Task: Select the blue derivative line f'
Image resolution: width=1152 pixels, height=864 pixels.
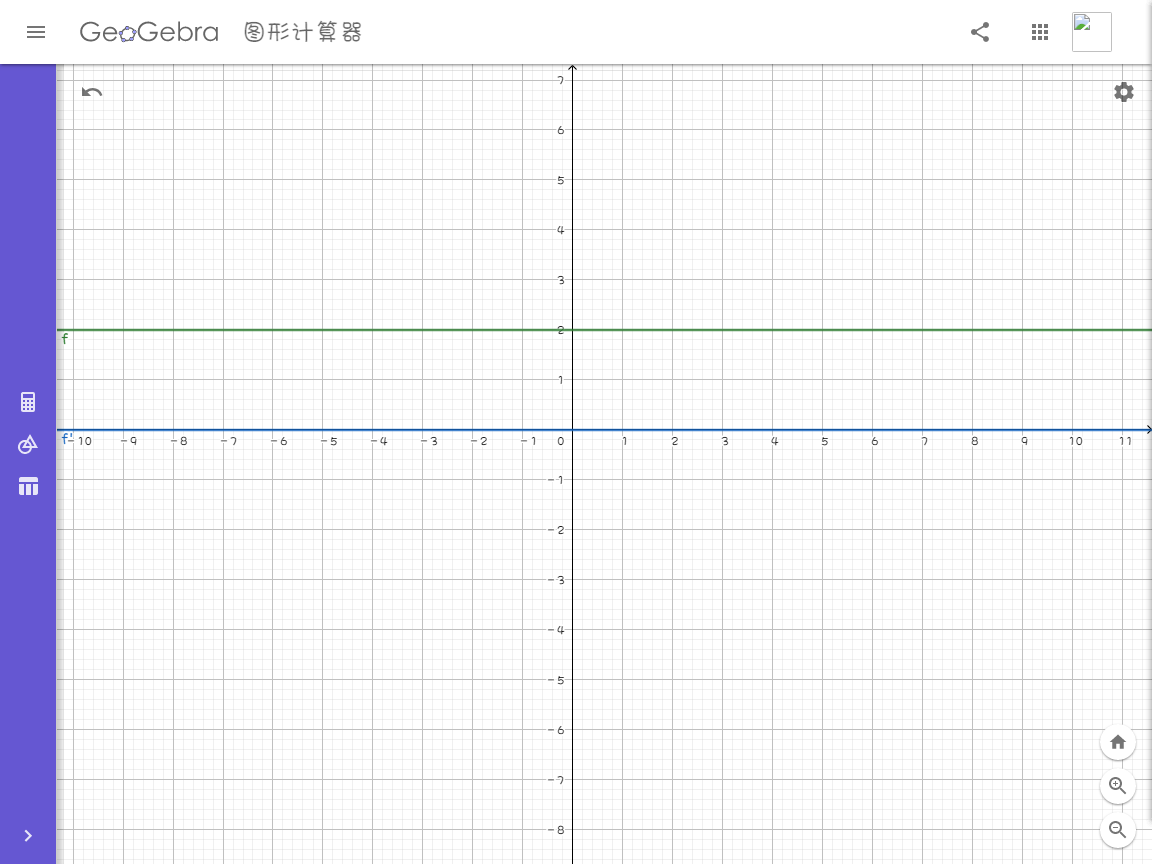Action: [x=800, y=430]
